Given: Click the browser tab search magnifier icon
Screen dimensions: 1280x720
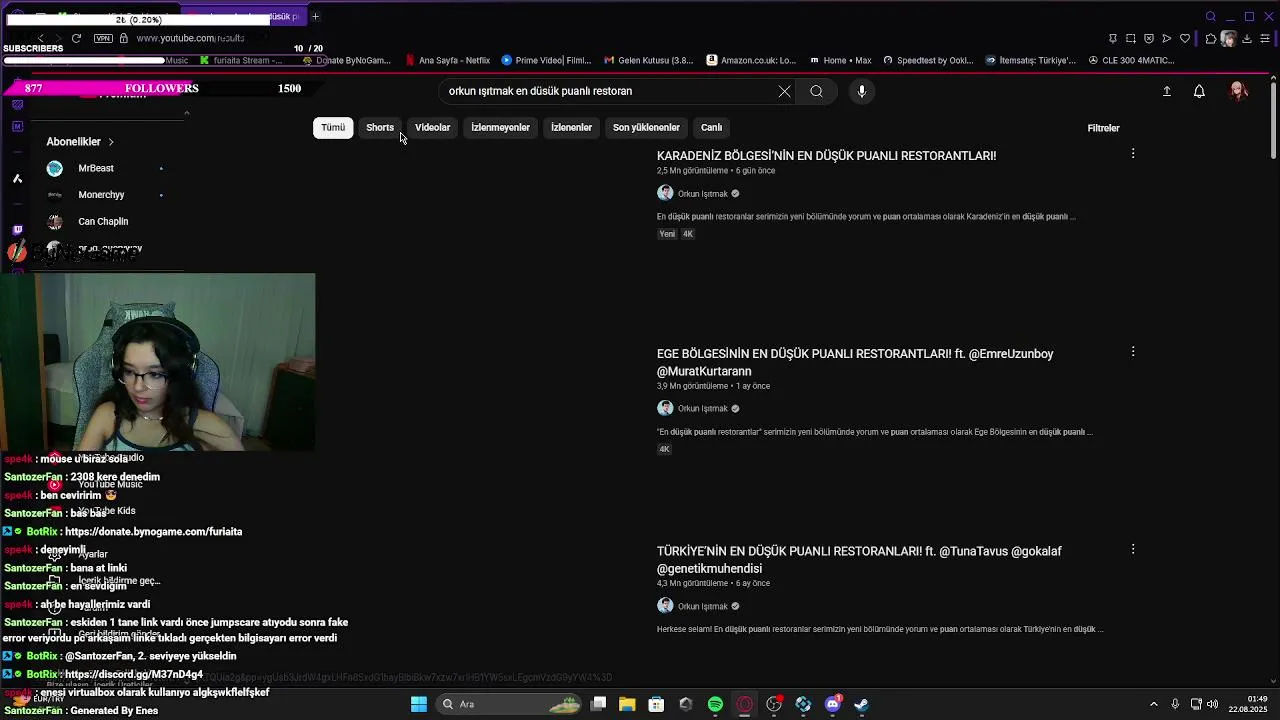Looking at the screenshot, I should coord(1211,16).
